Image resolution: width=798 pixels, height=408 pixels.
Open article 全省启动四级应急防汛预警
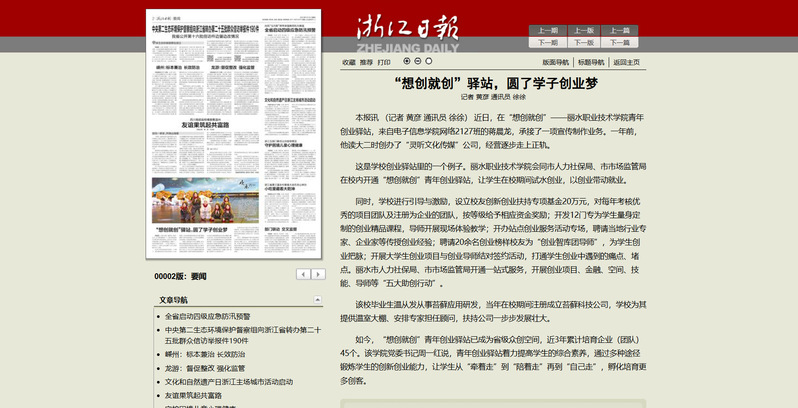(207, 316)
